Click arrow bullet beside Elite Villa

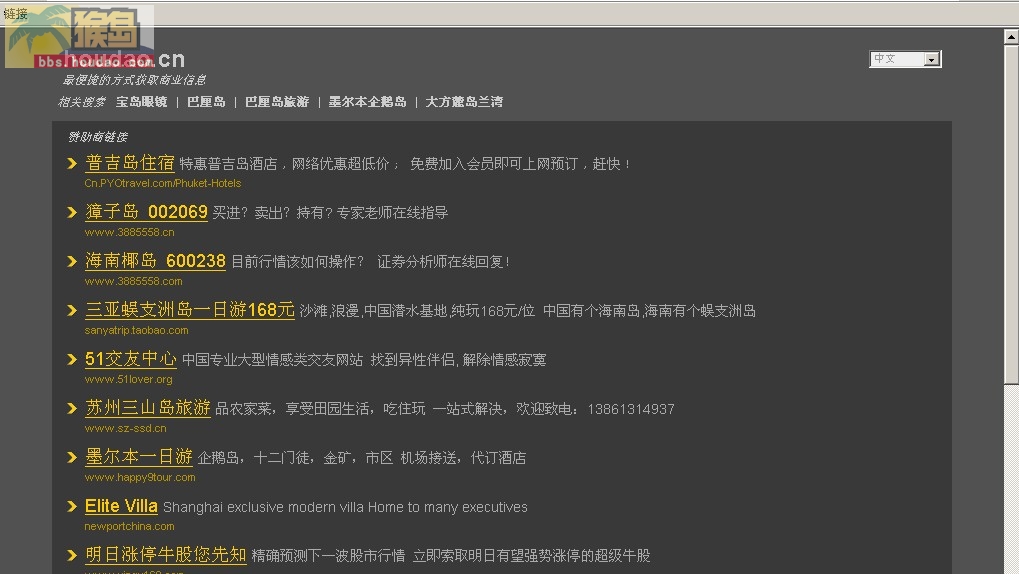72,506
